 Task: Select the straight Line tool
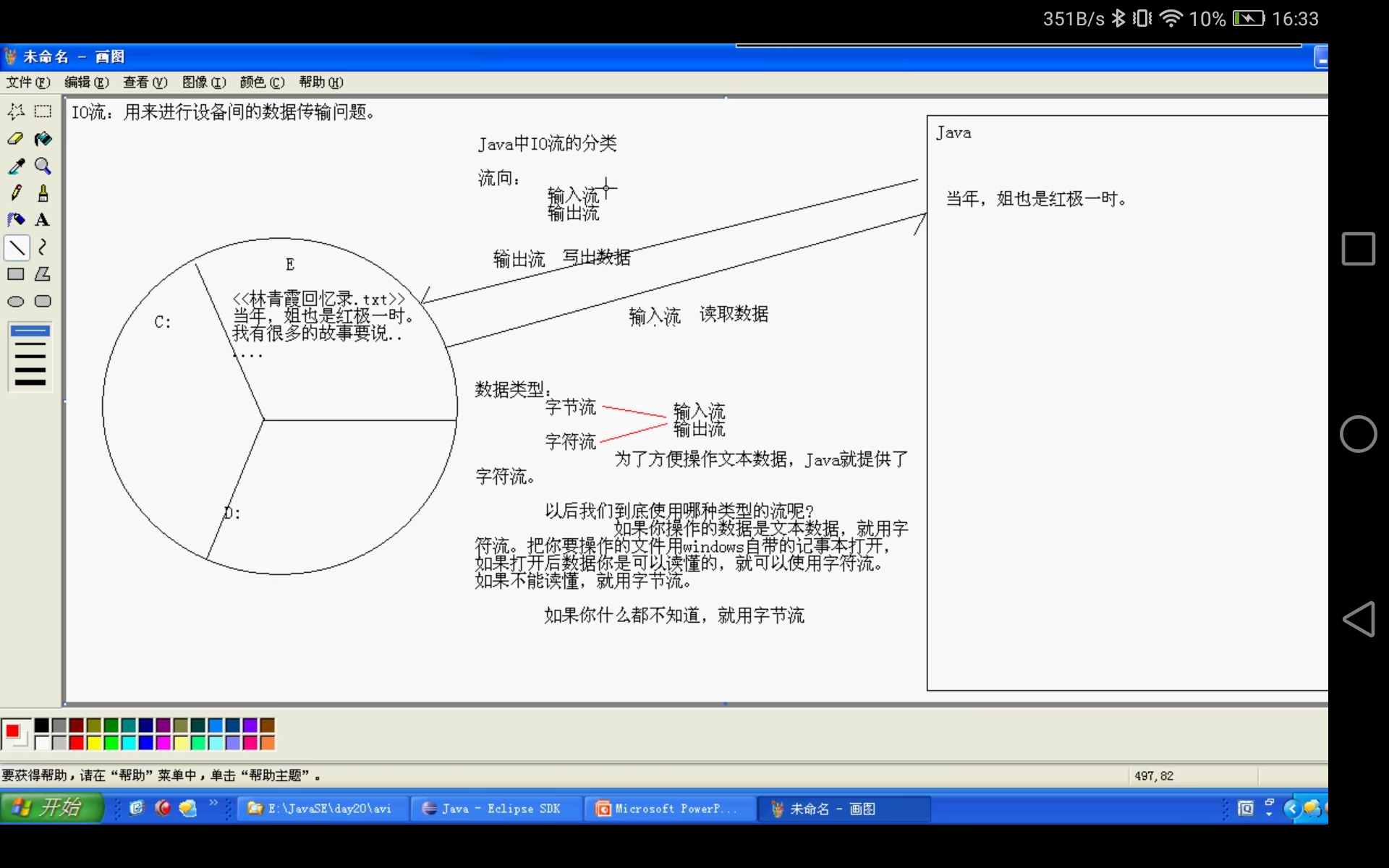pyautogui.click(x=17, y=247)
